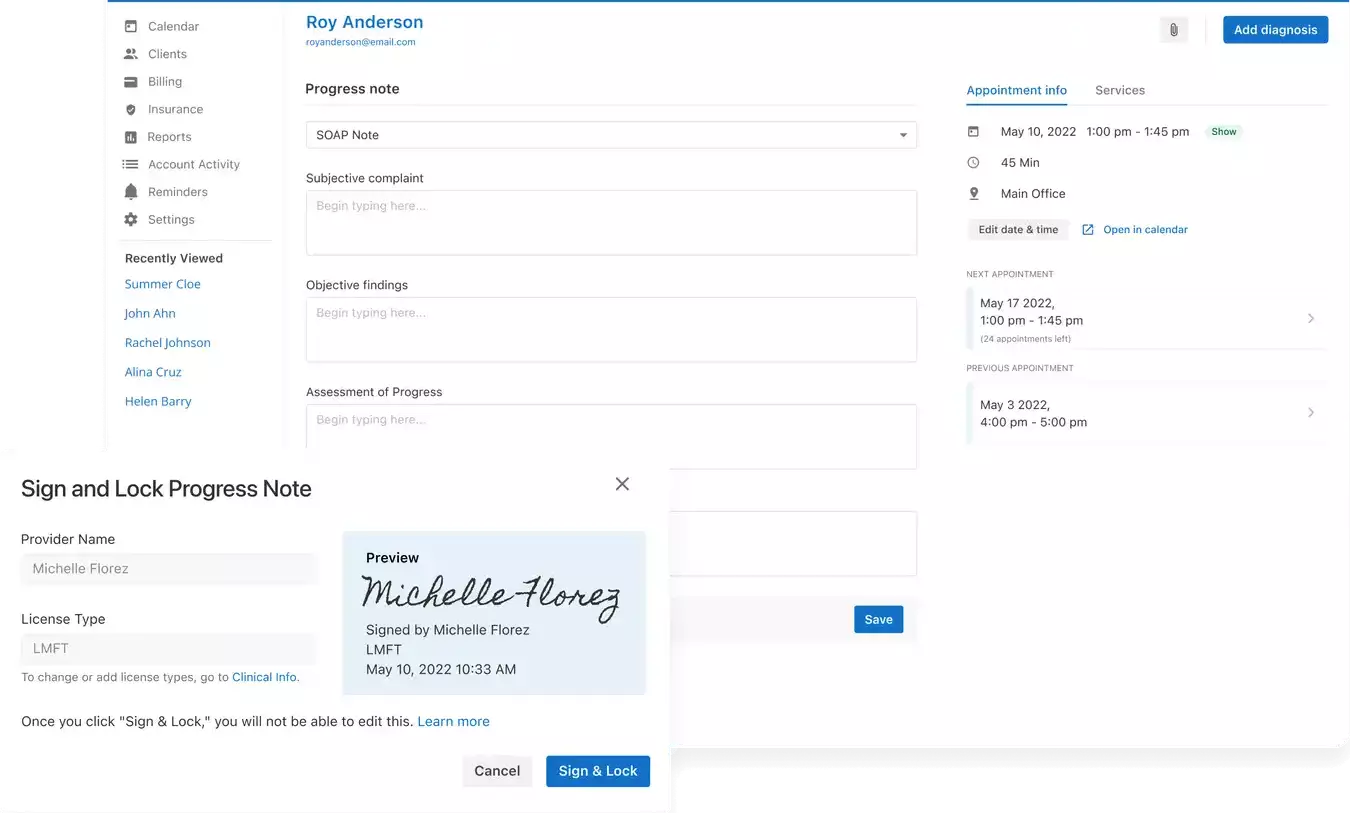Select the Insurance shield icon
The height and width of the screenshot is (813, 1350).
131,110
